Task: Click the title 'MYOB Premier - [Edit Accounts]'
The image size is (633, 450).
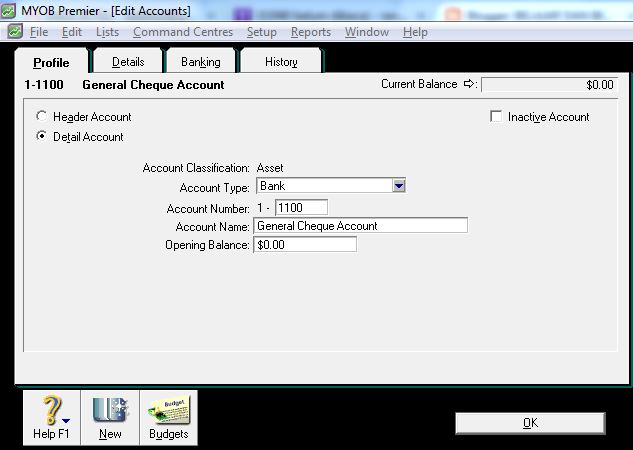Action: (x=106, y=11)
